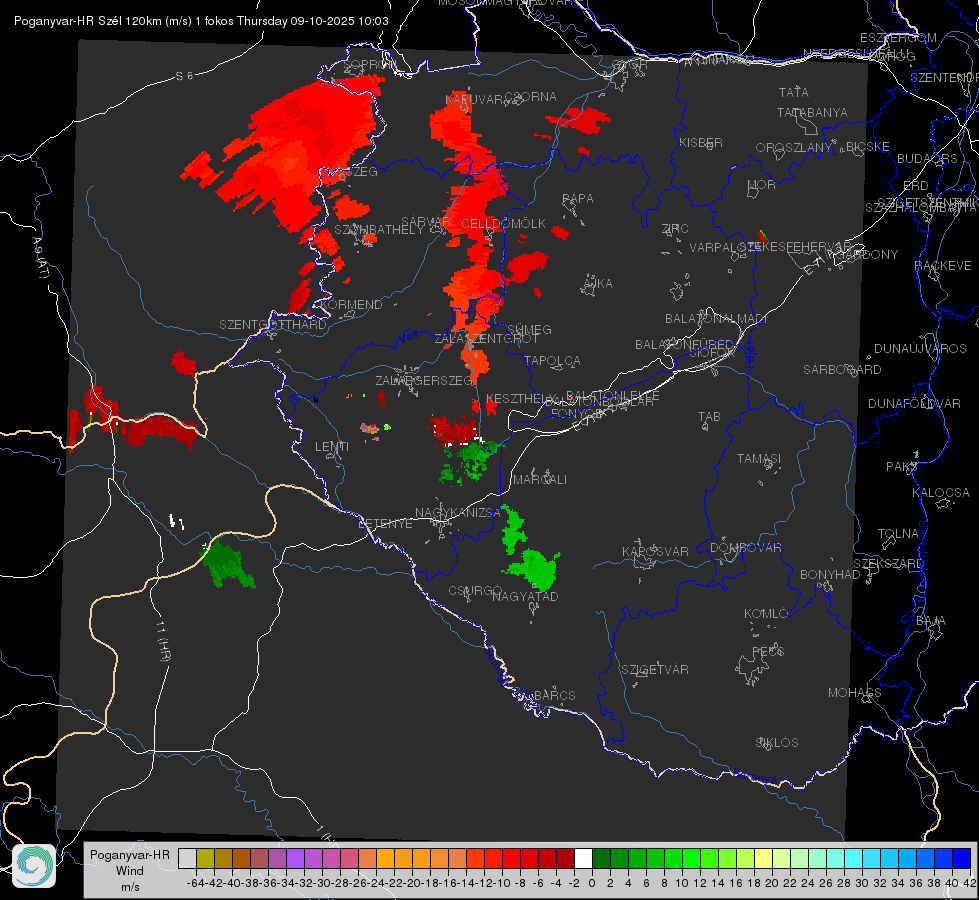The width and height of the screenshot is (979, 900).
Task: Click the MÓR town label
Action: (762, 184)
